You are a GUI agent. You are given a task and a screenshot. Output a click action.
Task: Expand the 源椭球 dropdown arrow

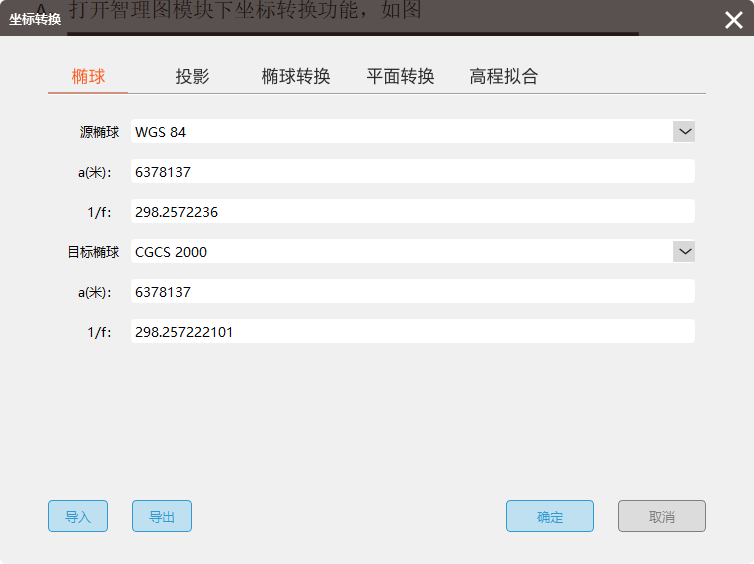[x=684, y=131]
